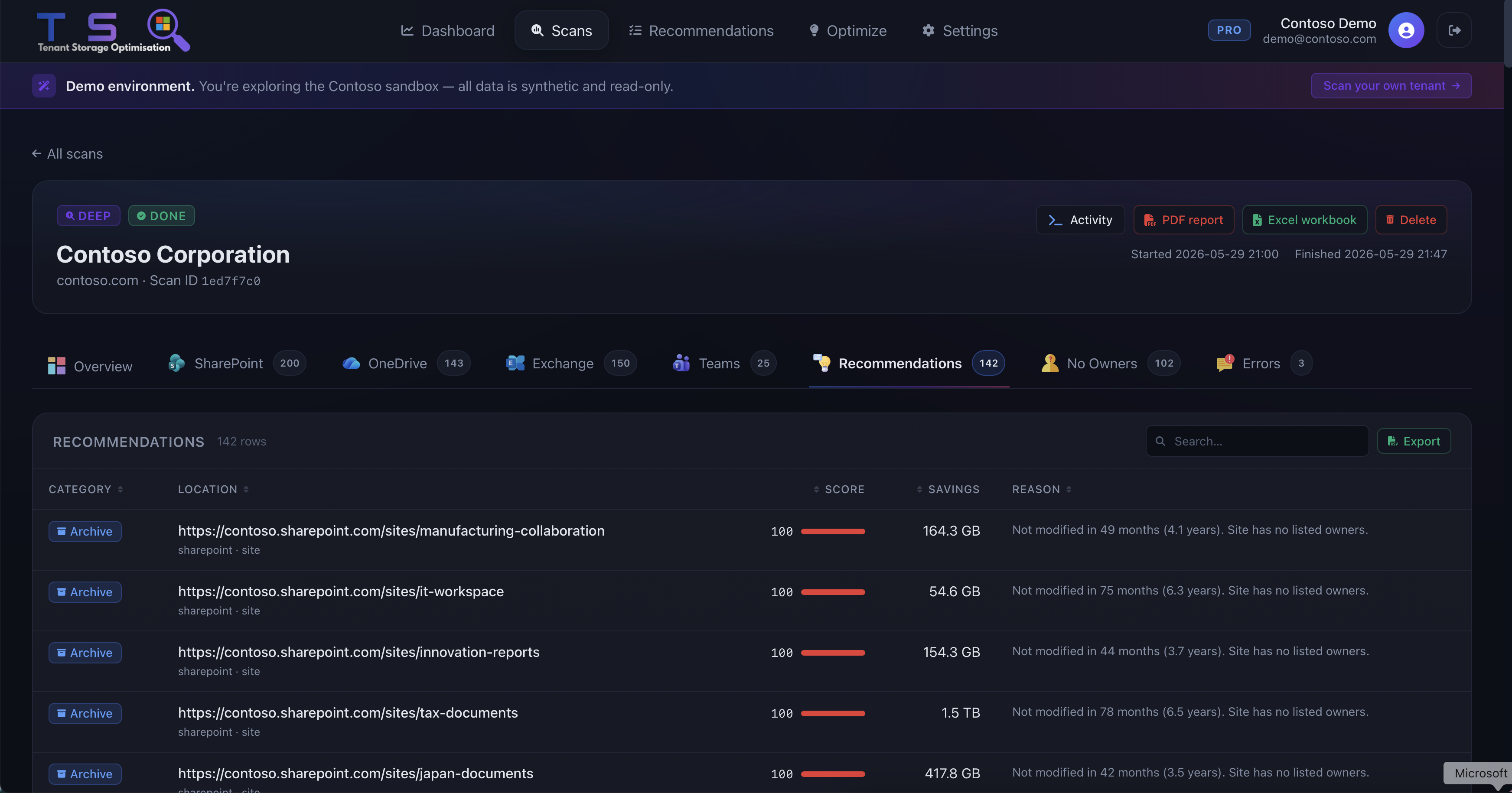Click the score bar for manufacturing-collaboration

coord(833,531)
